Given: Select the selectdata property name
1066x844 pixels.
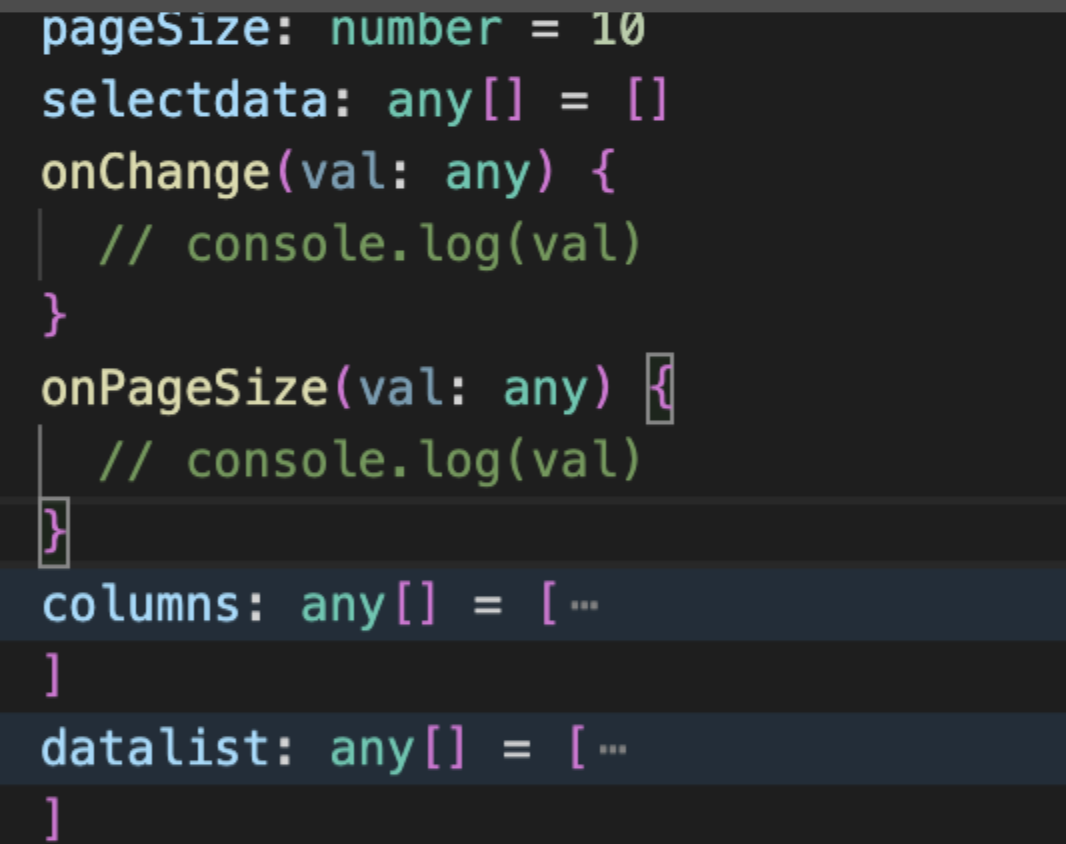Looking at the screenshot, I should click(185, 101).
